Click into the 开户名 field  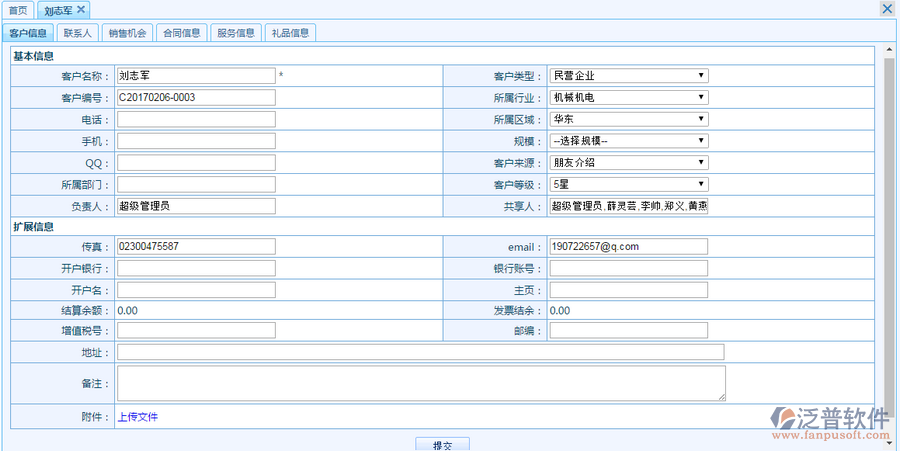coord(196,290)
